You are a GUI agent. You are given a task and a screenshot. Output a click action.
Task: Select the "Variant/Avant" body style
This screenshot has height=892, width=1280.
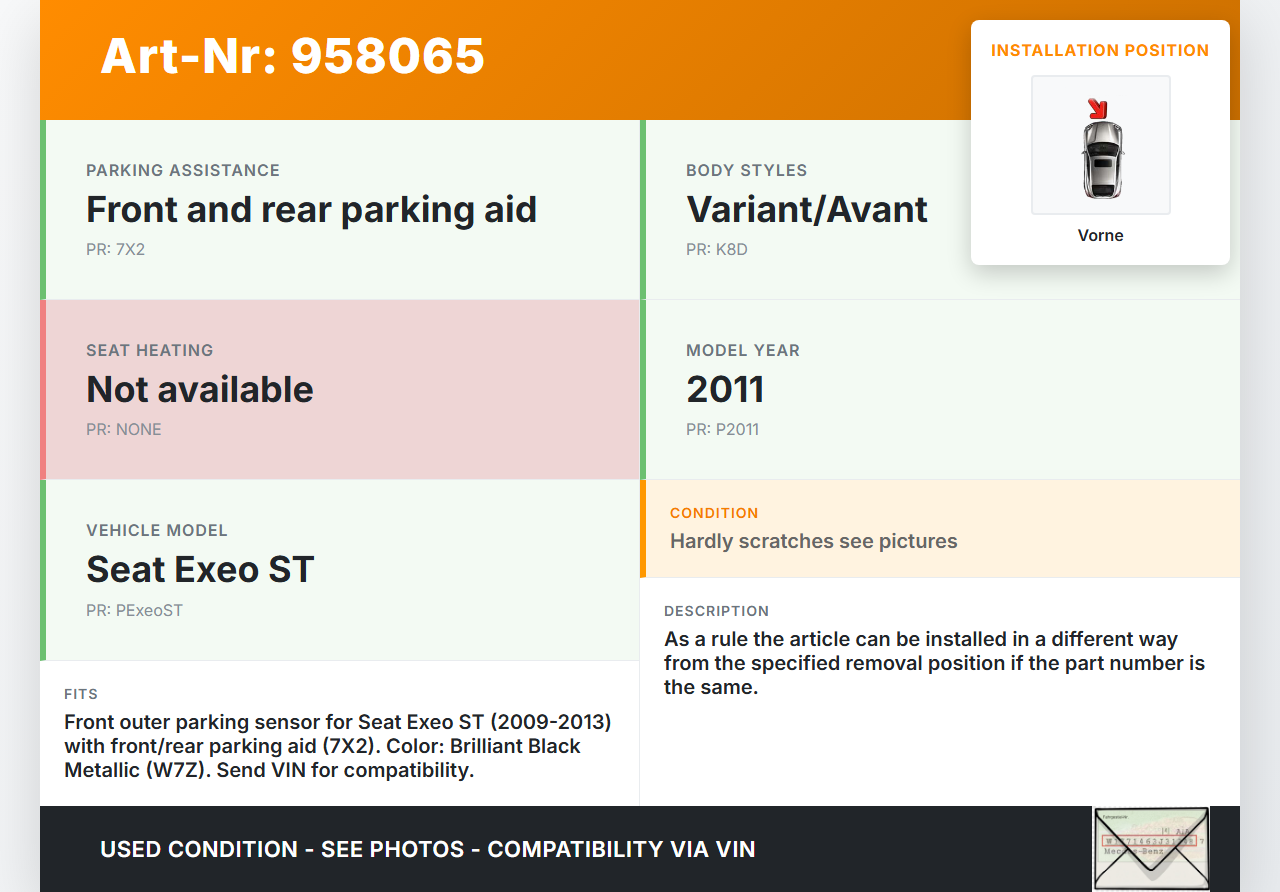click(806, 210)
